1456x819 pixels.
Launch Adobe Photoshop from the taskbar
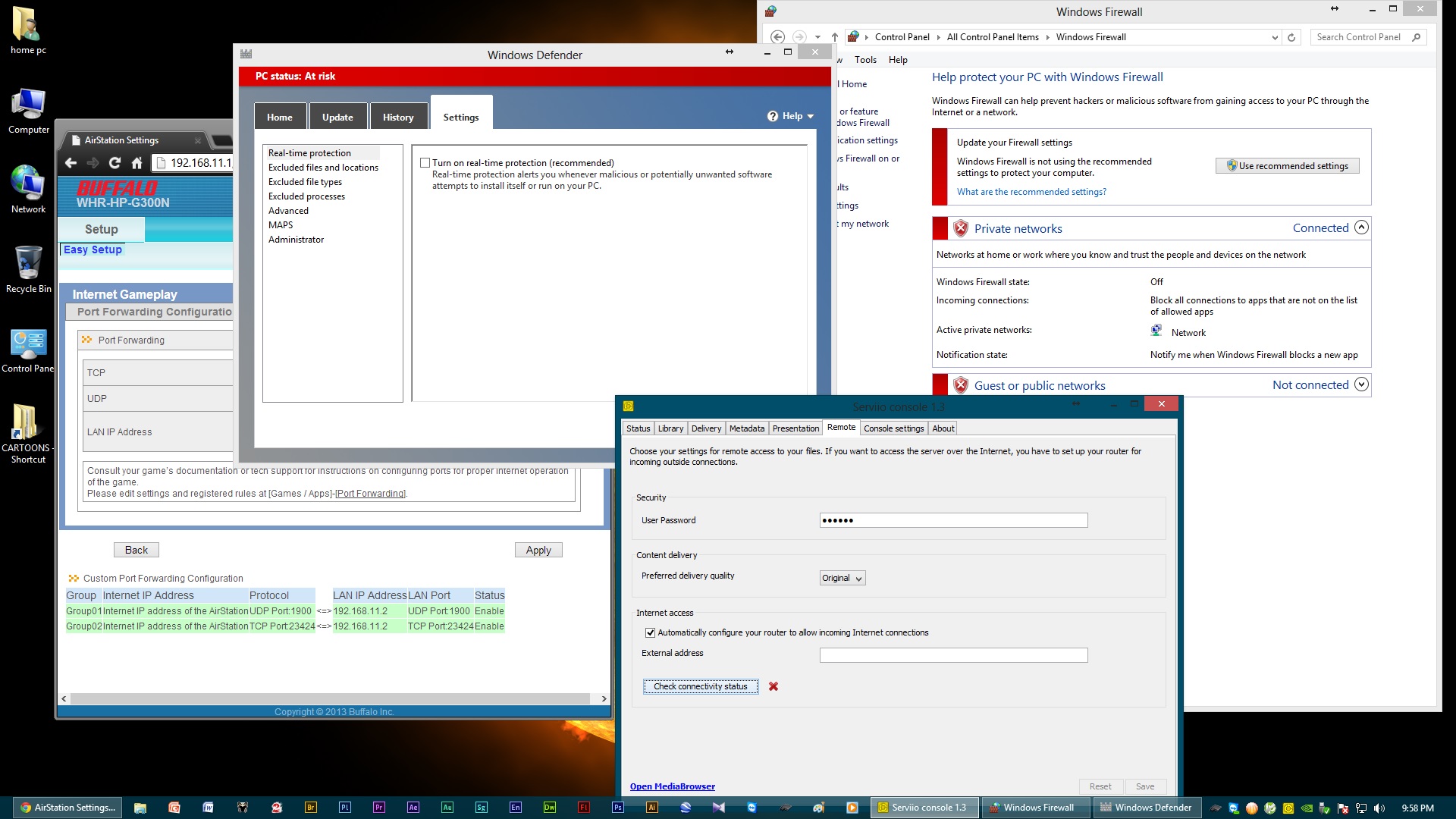tap(618, 808)
